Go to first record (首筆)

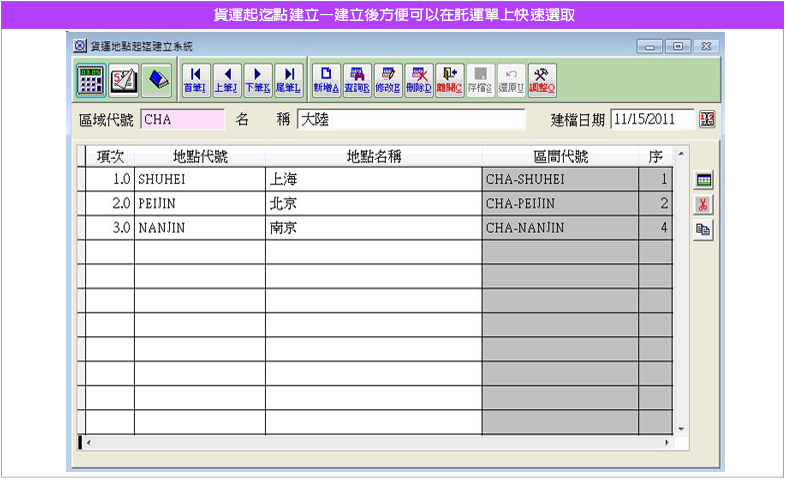tap(195, 79)
